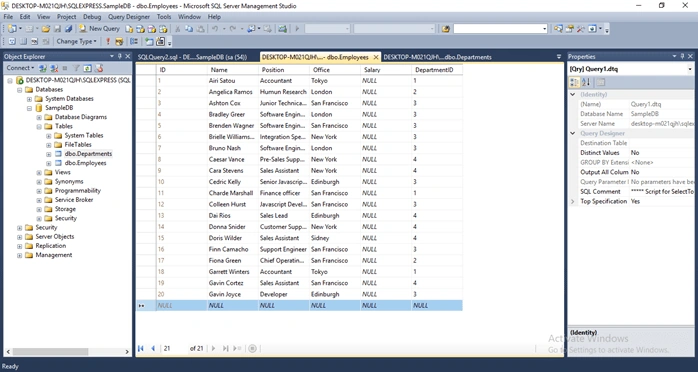The height and width of the screenshot is (372, 698).
Task: Collapse the SampleDB database node
Action: [x=29, y=108]
